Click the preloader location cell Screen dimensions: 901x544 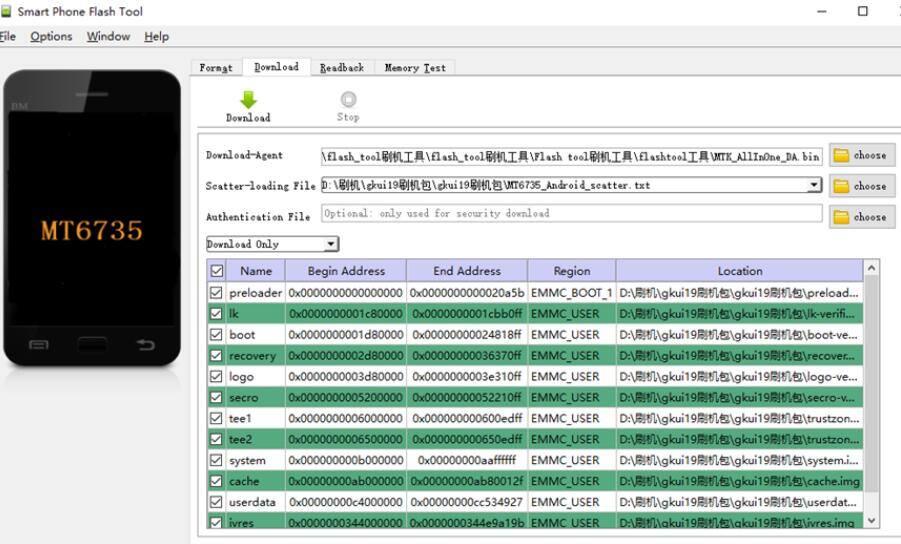[x=740, y=292]
